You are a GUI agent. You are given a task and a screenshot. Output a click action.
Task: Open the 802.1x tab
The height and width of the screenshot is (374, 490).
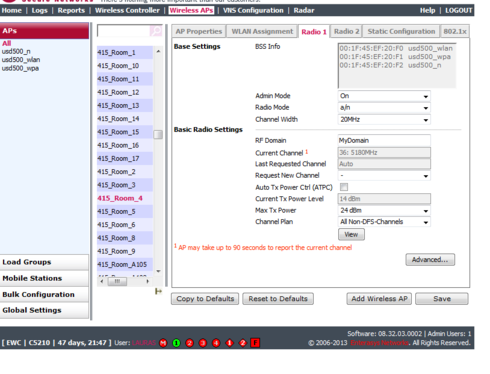point(455,31)
